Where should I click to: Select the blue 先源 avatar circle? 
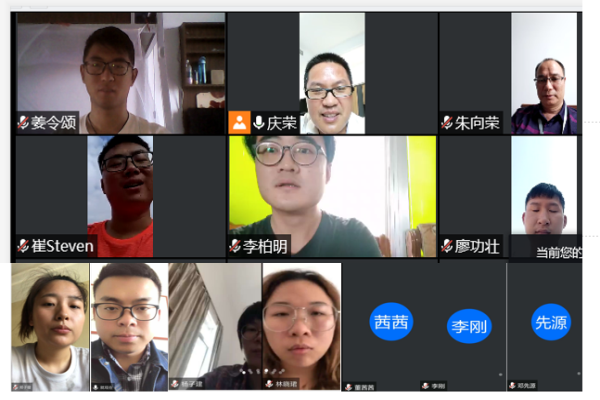(x=551, y=322)
